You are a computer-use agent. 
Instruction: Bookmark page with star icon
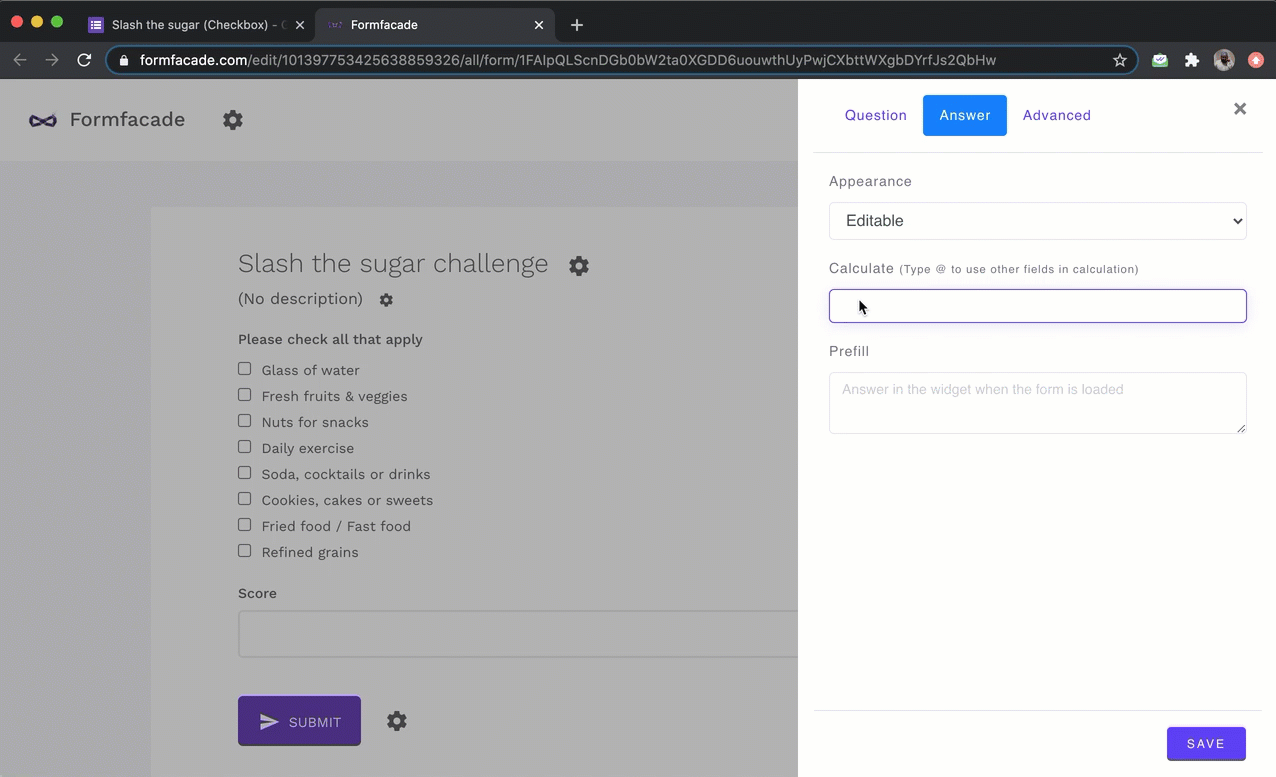point(1120,60)
